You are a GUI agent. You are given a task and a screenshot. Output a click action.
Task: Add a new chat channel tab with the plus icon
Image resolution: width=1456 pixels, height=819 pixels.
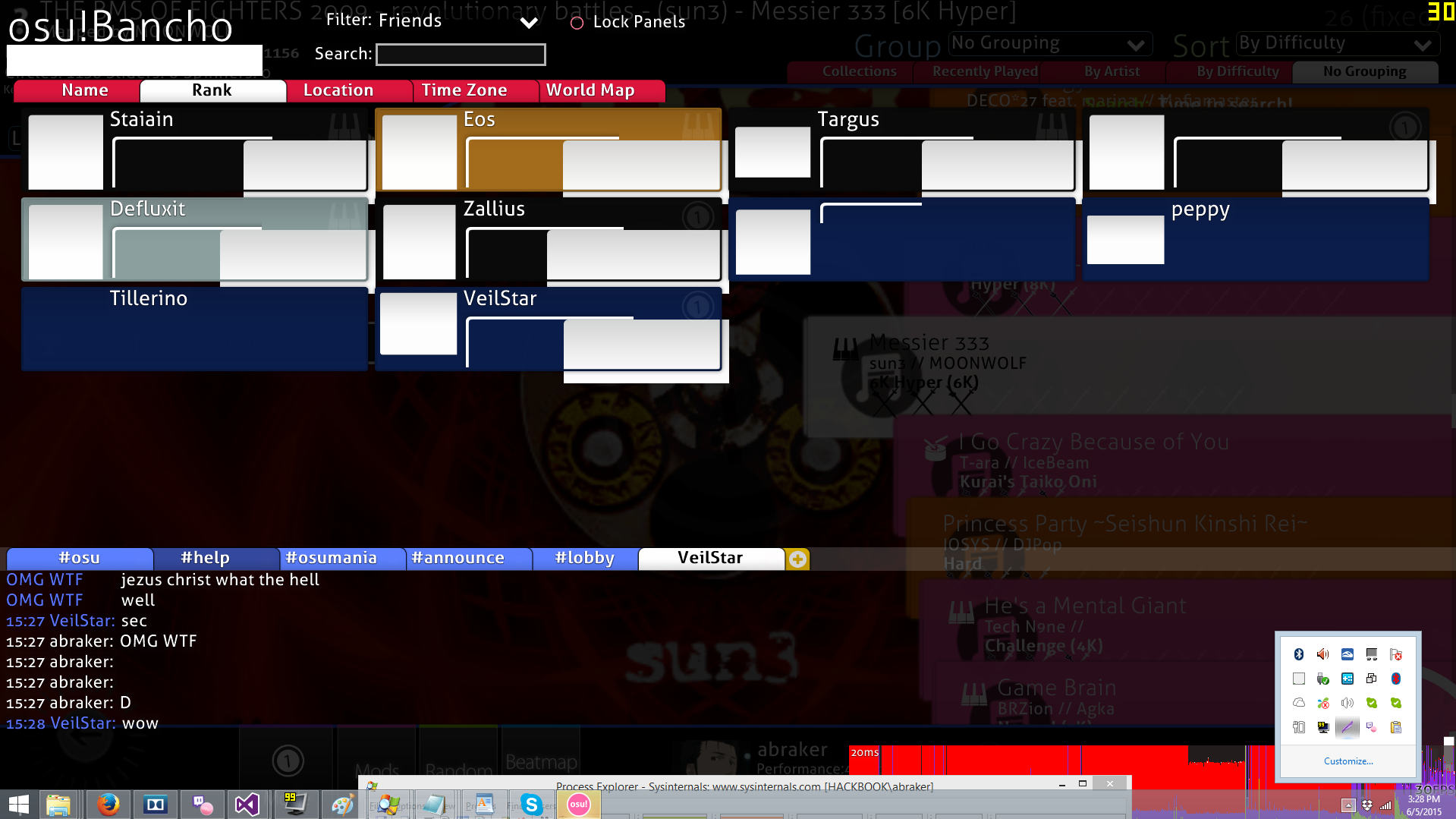pyautogui.click(x=797, y=559)
